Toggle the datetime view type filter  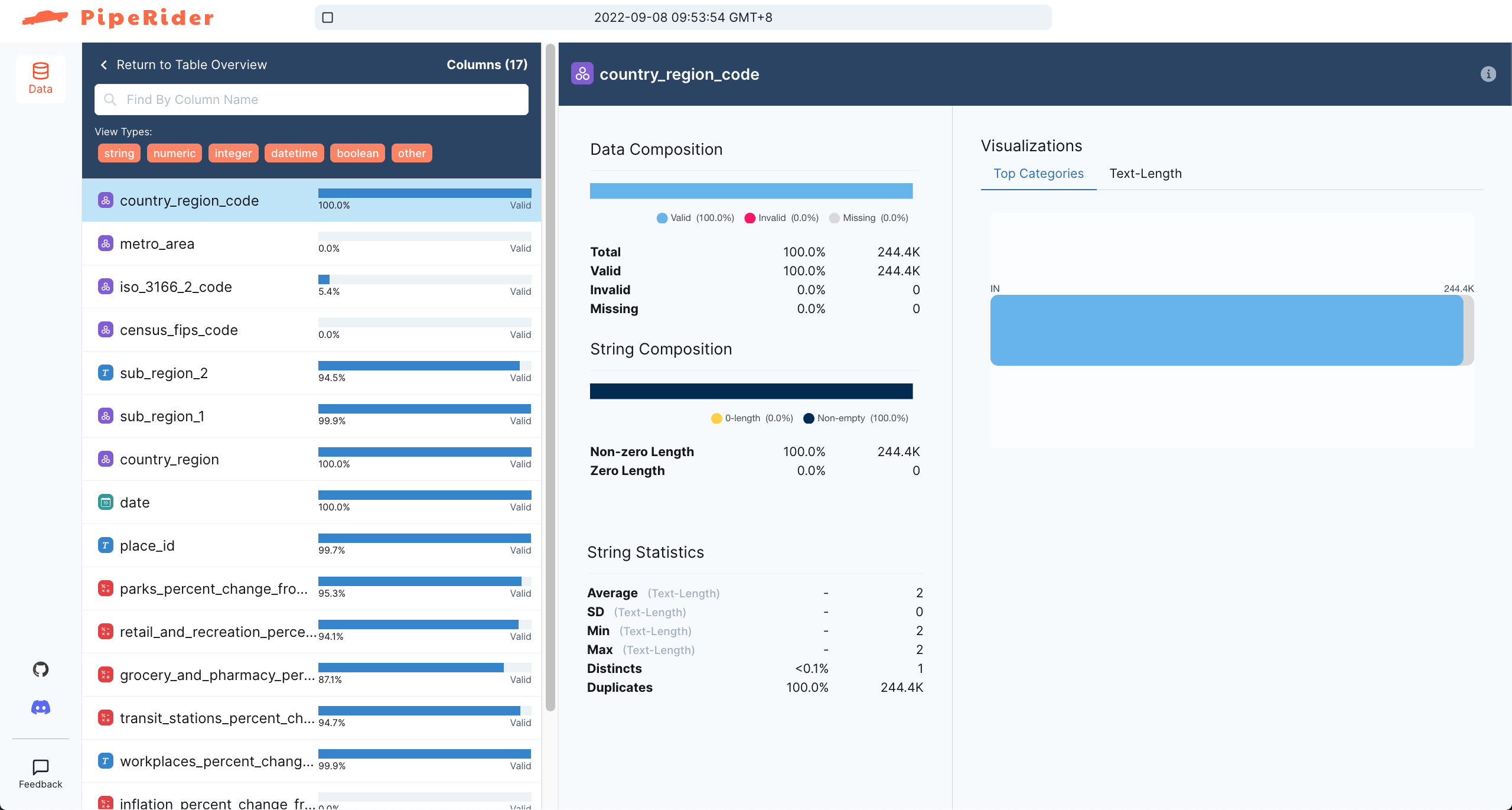tap(294, 154)
